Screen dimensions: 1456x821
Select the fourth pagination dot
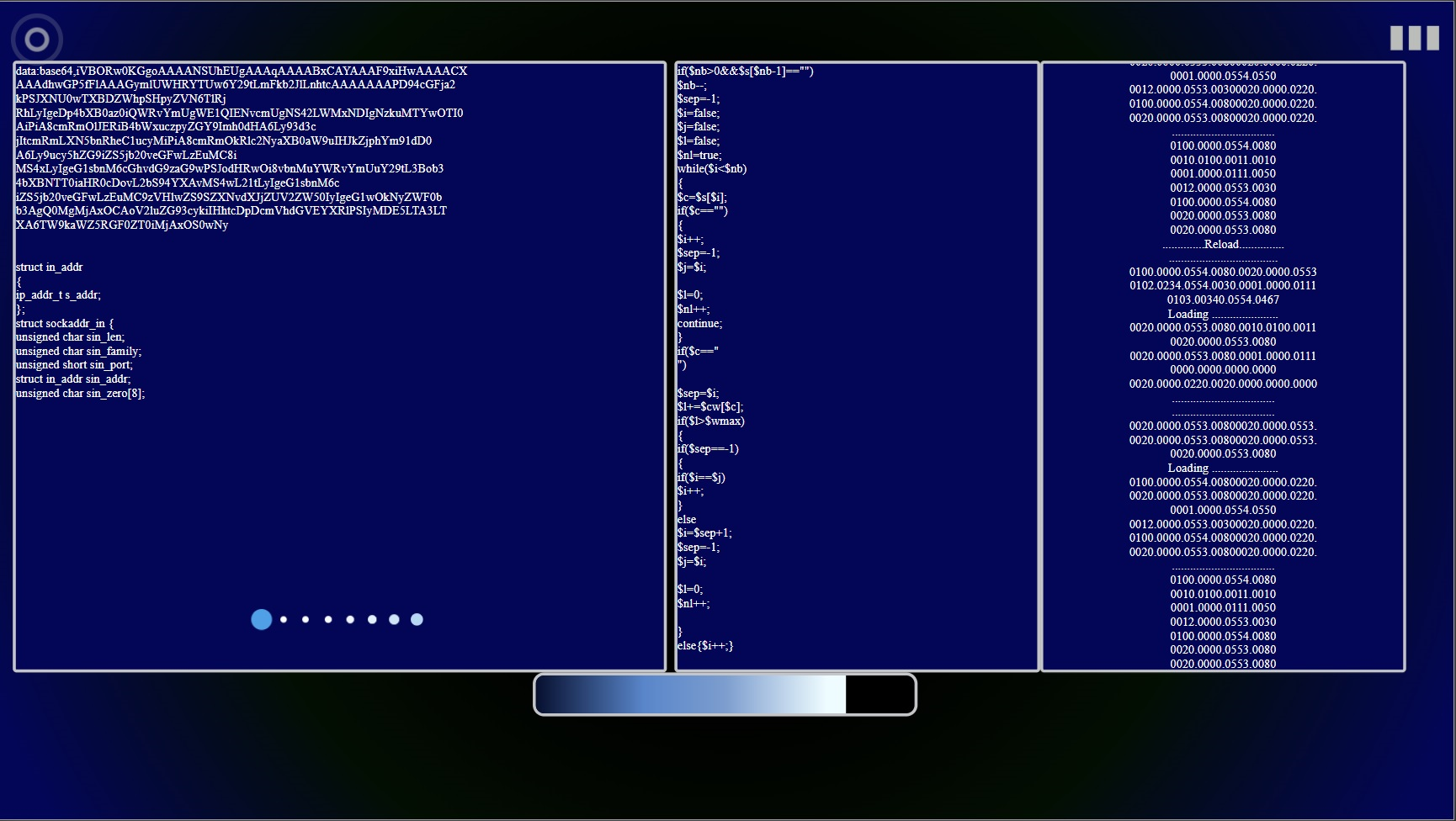coord(328,620)
